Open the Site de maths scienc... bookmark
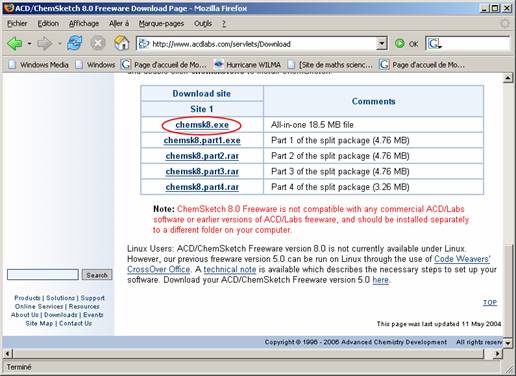This screenshot has height=376, width=516. click(x=330, y=65)
